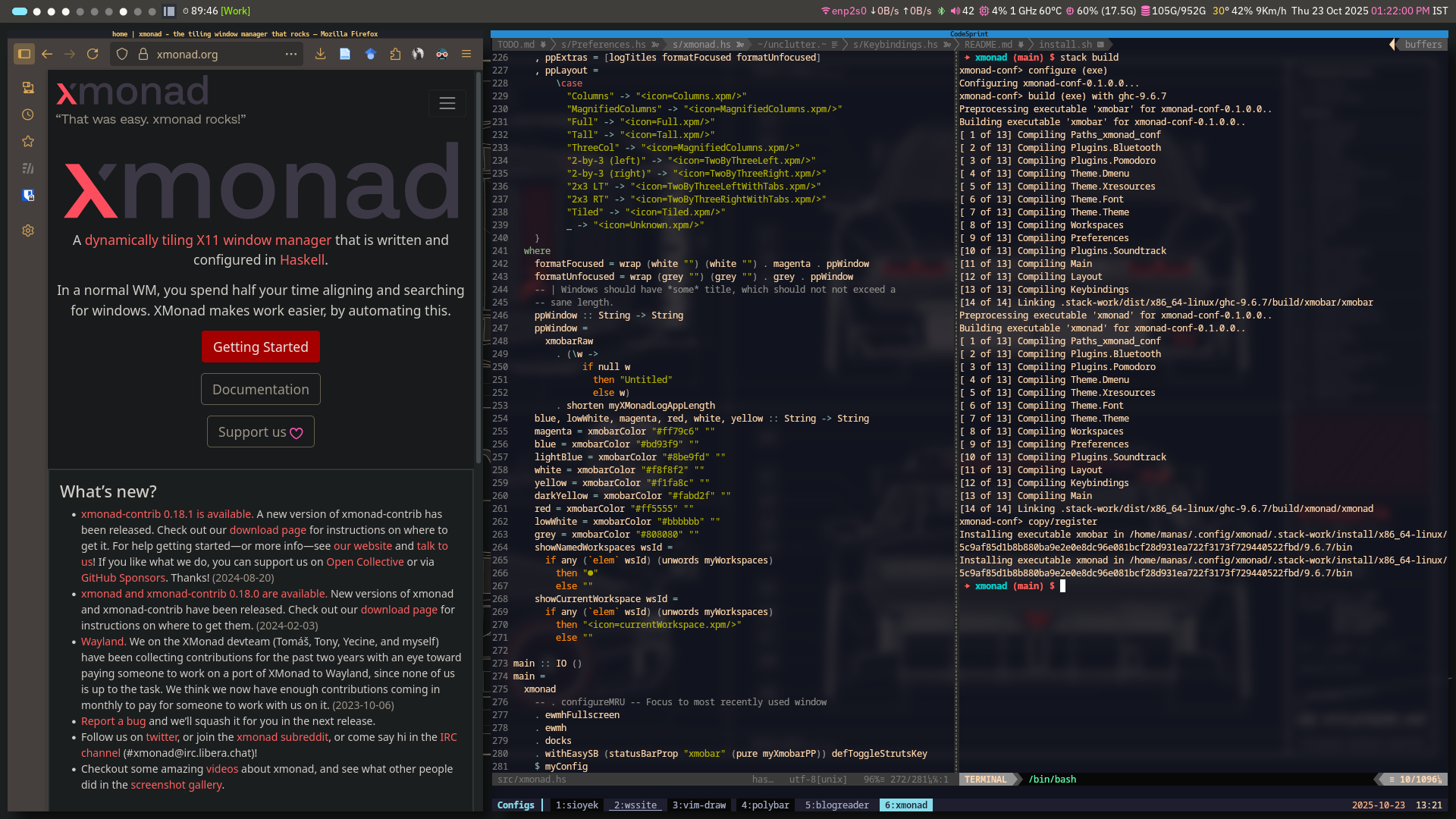1456x819 pixels.
Task: Expand the buffers list in the editor
Action: point(1422,44)
